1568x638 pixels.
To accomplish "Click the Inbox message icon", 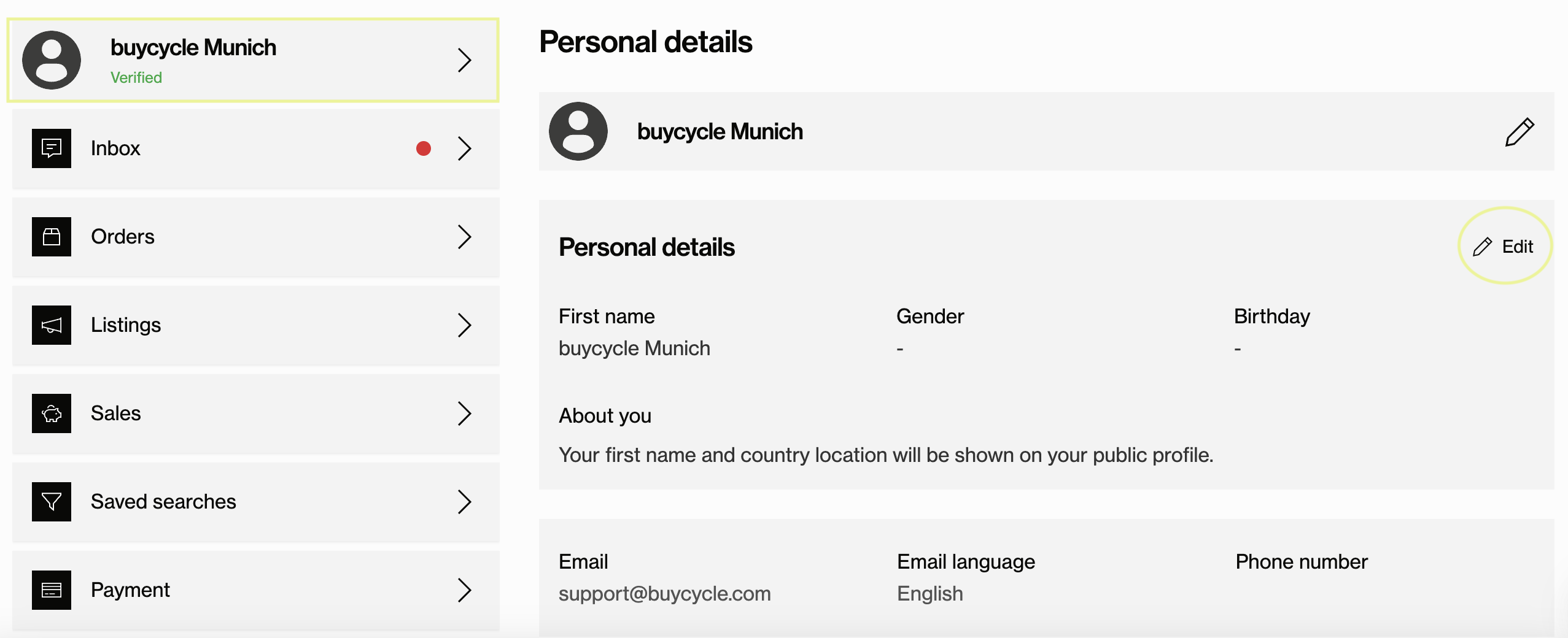I will [x=52, y=148].
